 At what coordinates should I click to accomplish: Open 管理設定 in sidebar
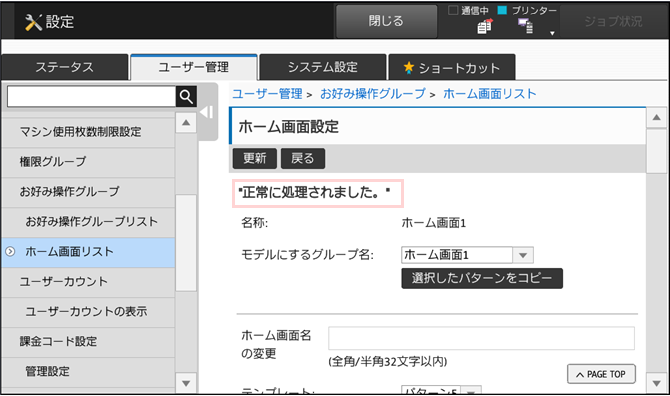coord(88,372)
